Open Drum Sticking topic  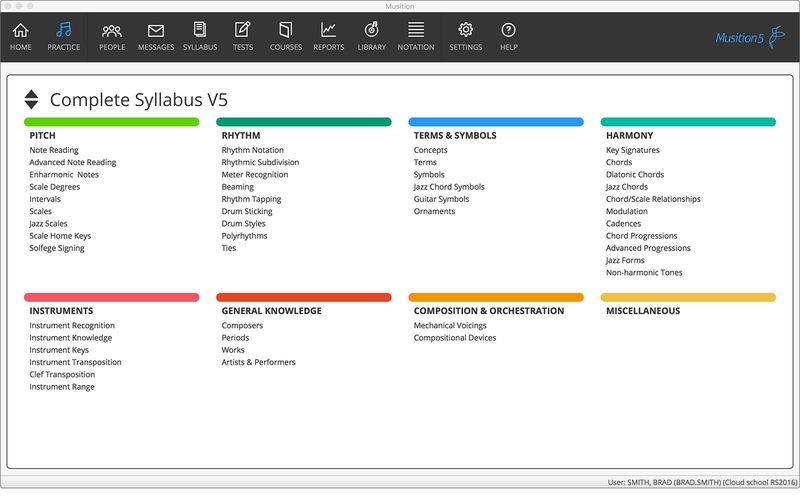(247, 211)
